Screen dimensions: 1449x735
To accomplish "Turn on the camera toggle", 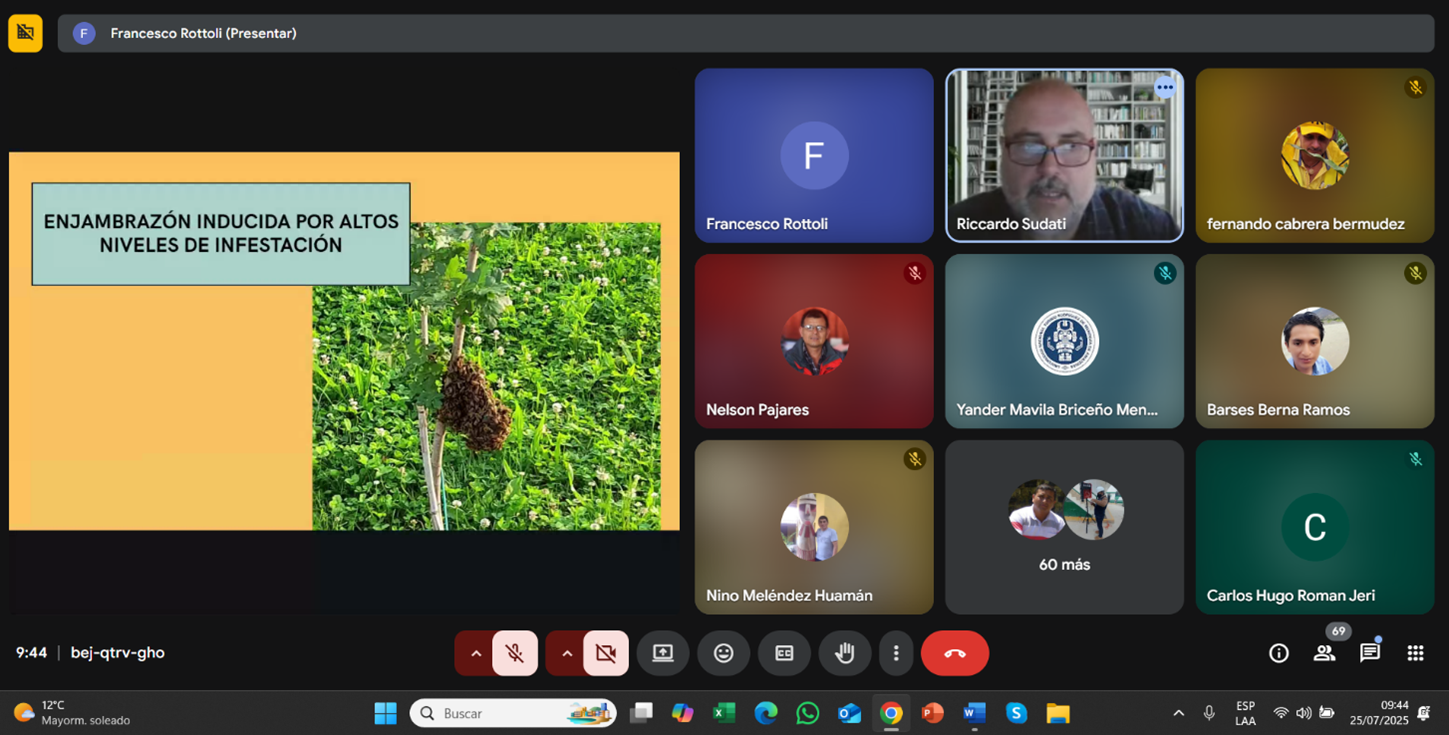I will click(606, 653).
